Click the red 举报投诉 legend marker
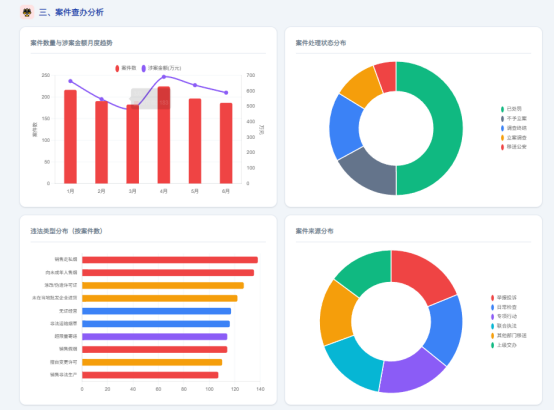This screenshot has width=554, height=410. pyautogui.click(x=493, y=298)
